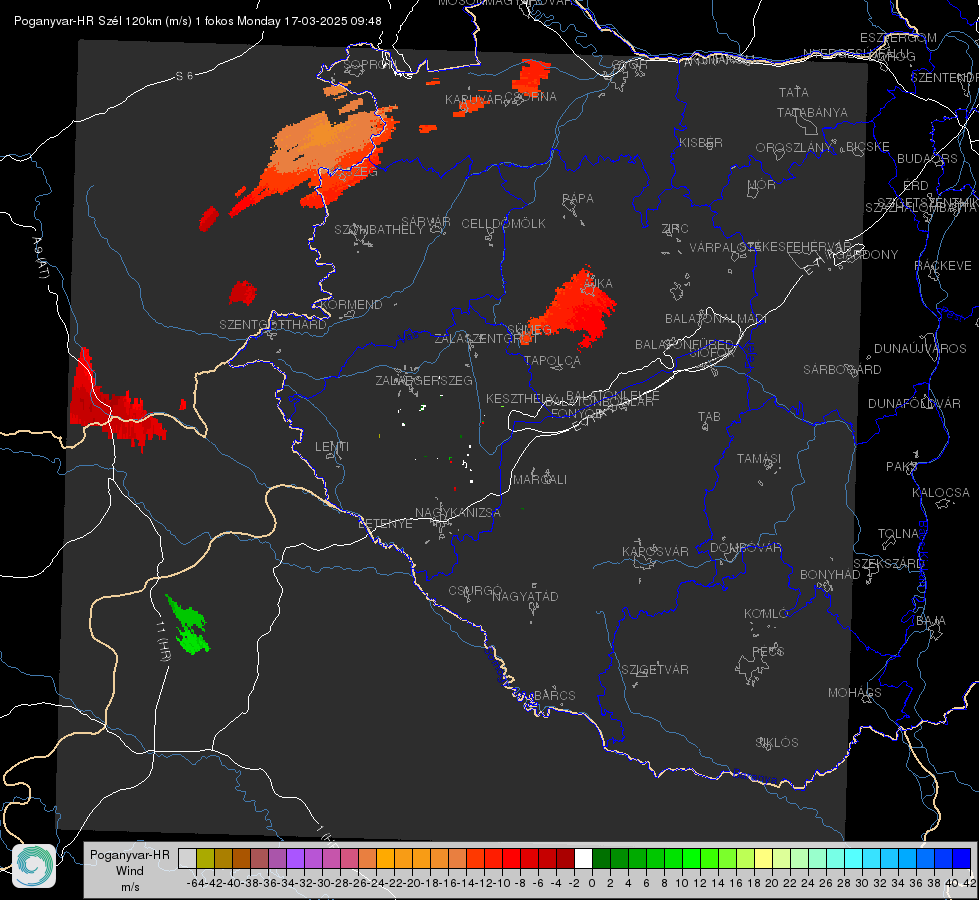Choose the pale yellow legend swatch
Screen dimensions: 979x900
[763, 859]
